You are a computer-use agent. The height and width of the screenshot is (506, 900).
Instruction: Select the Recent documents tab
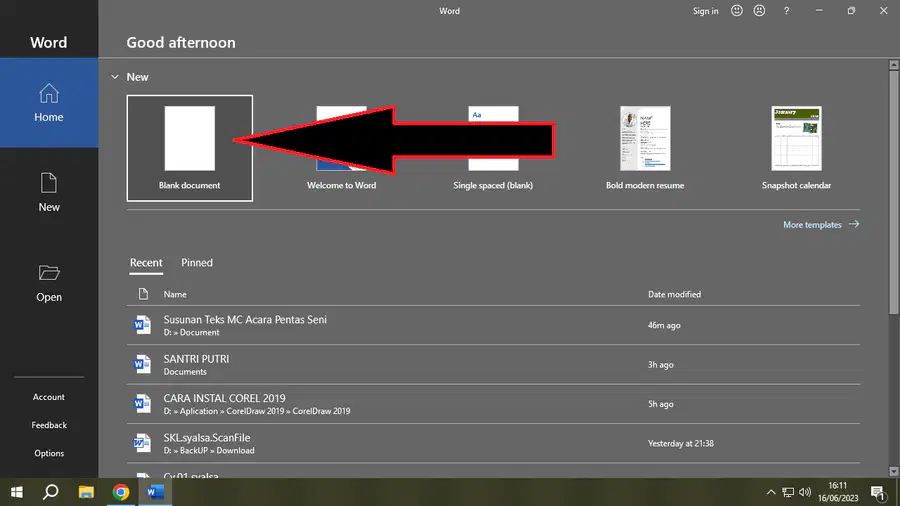click(146, 263)
